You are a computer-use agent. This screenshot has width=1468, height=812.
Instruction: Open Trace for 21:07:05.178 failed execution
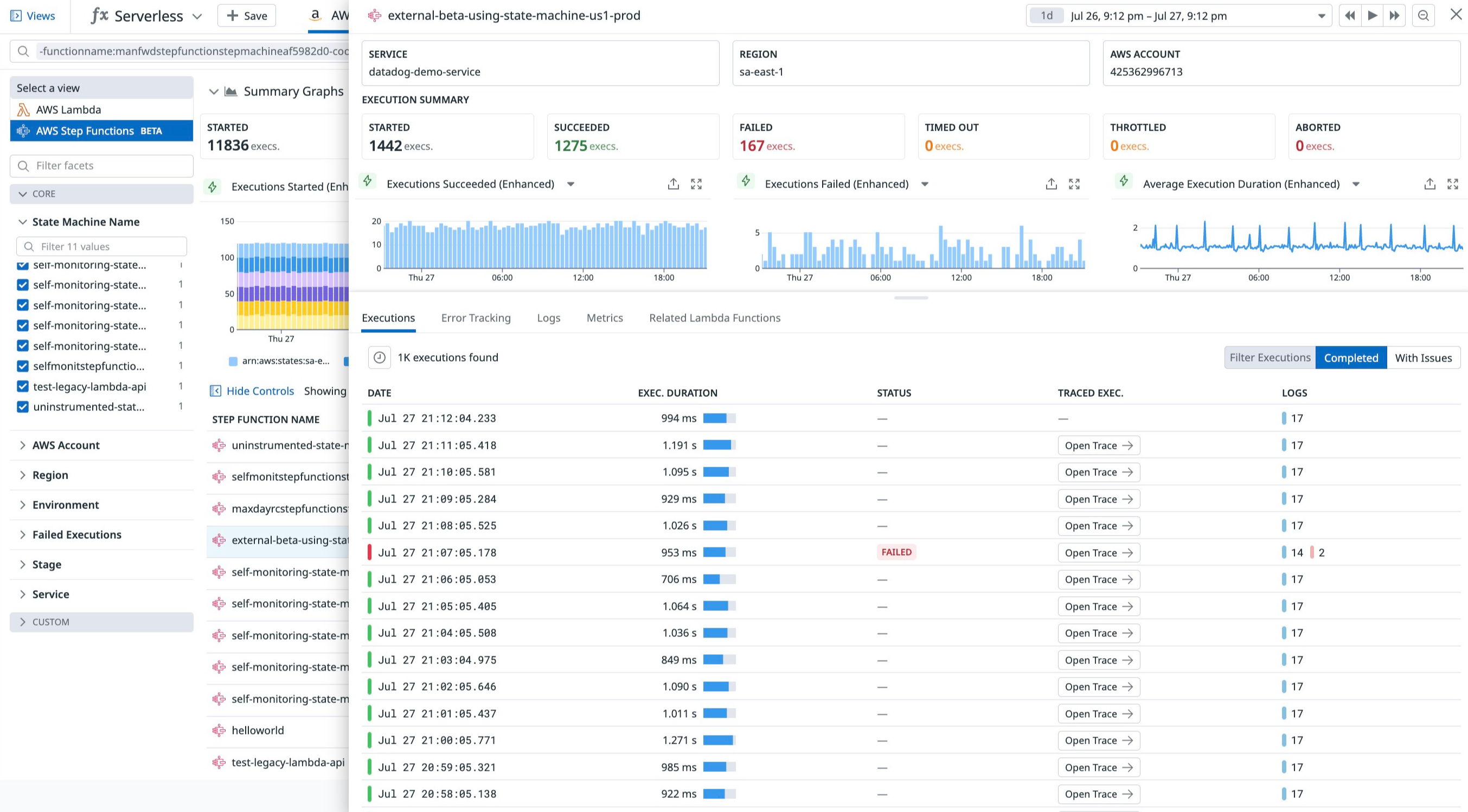[x=1098, y=552]
